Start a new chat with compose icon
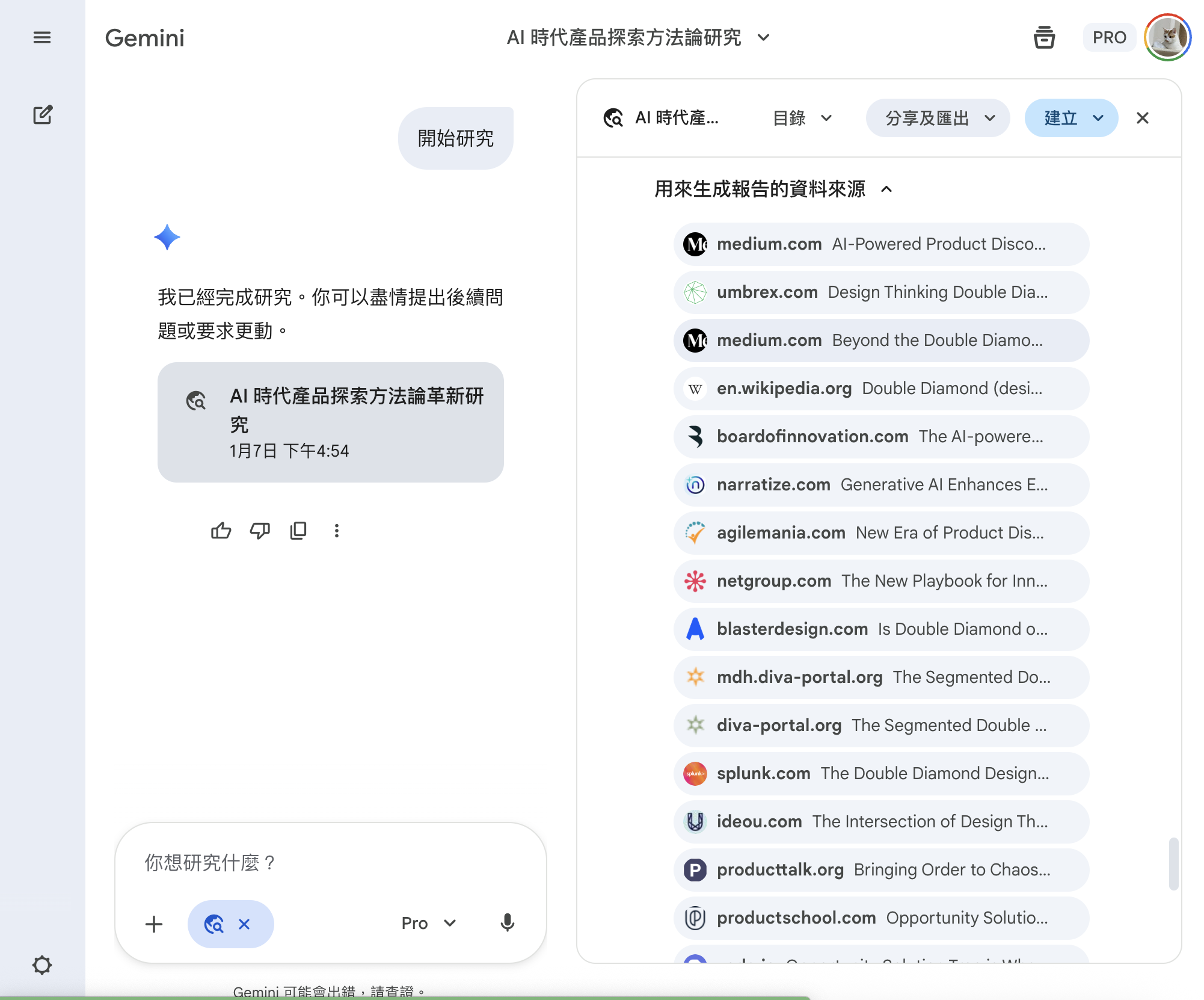1204x1000 pixels. 43,114
